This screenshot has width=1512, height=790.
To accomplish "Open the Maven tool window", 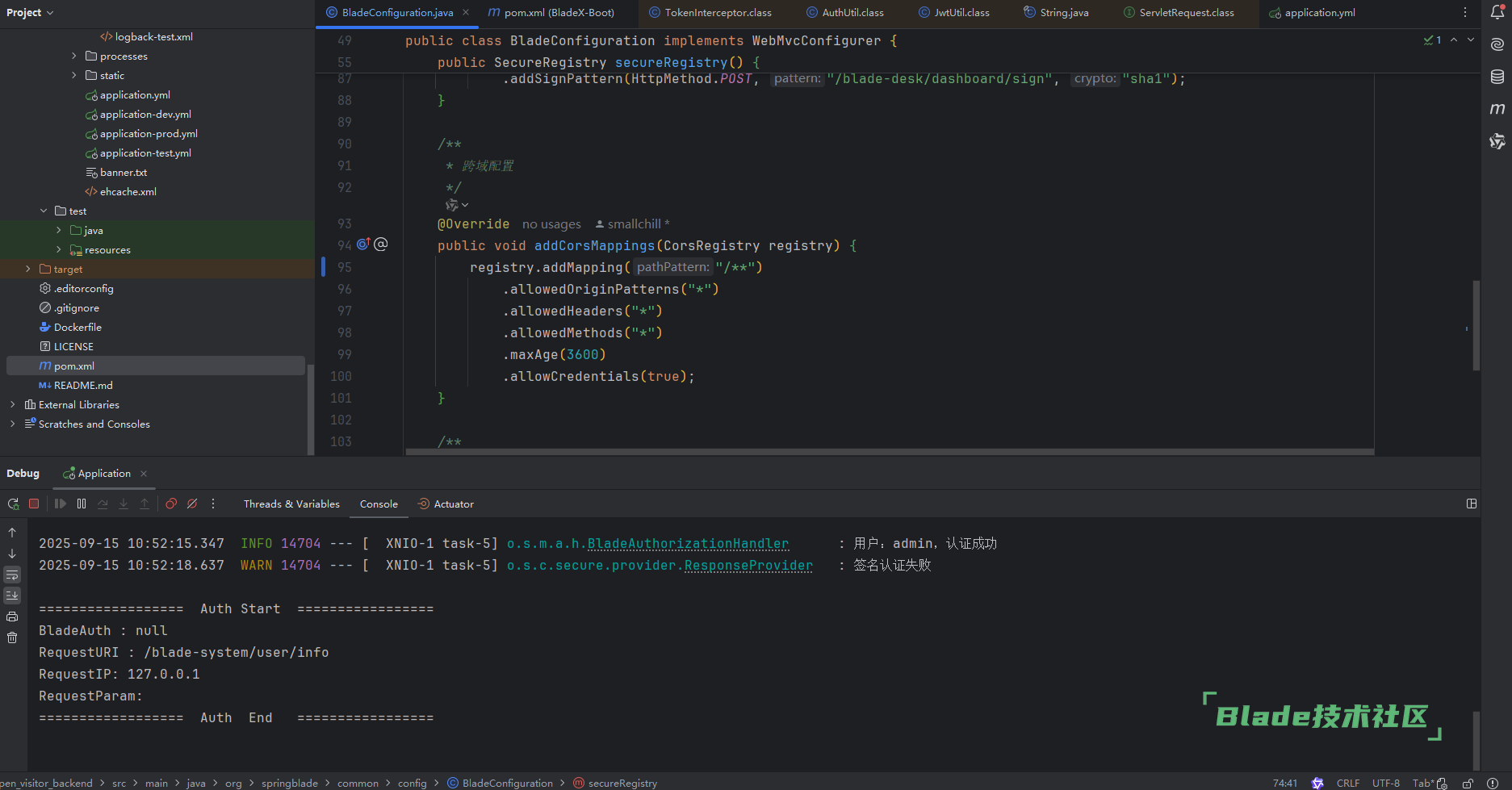I will pos(1497,109).
